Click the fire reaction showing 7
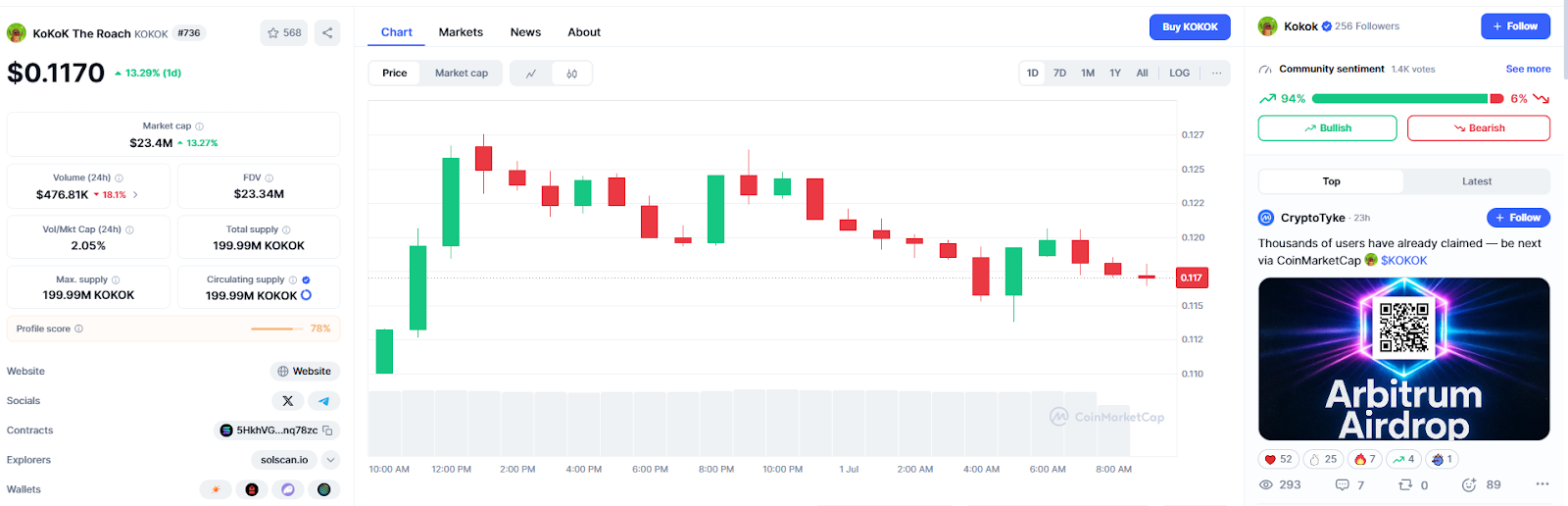 pyautogui.click(x=1365, y=459)
